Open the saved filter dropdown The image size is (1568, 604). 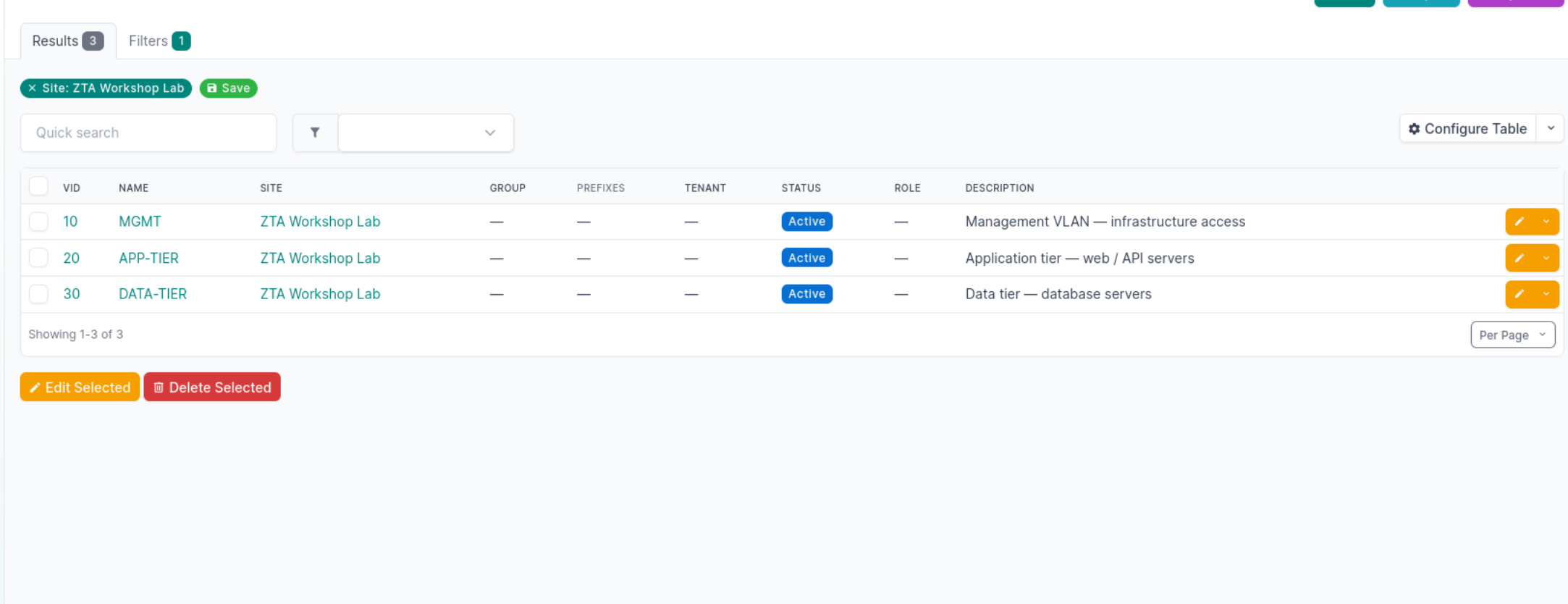pos(426,133)
